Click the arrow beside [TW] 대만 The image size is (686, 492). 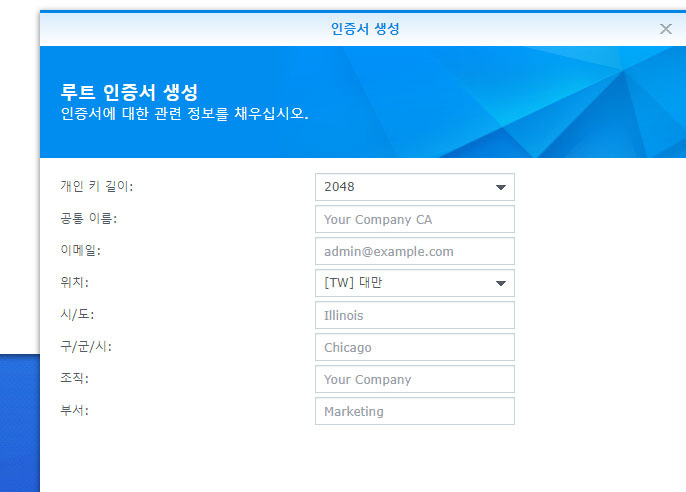500,283
